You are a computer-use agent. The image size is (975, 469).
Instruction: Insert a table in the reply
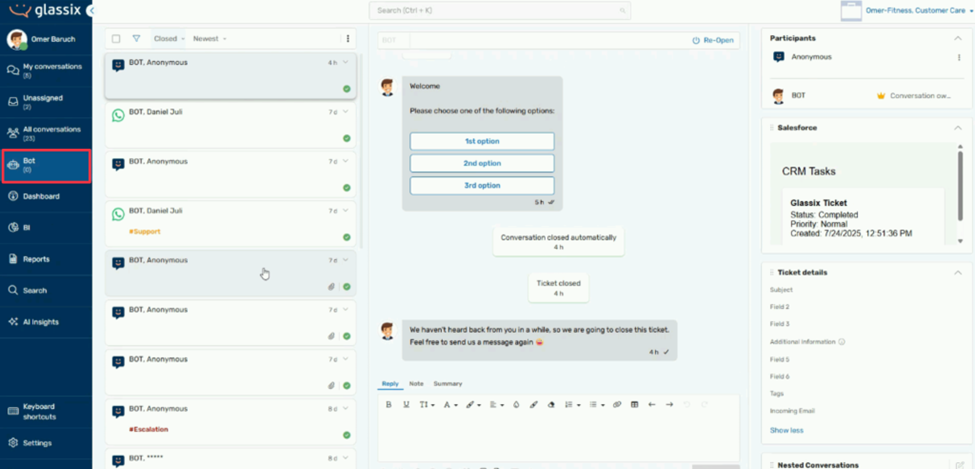click(634, 404)
